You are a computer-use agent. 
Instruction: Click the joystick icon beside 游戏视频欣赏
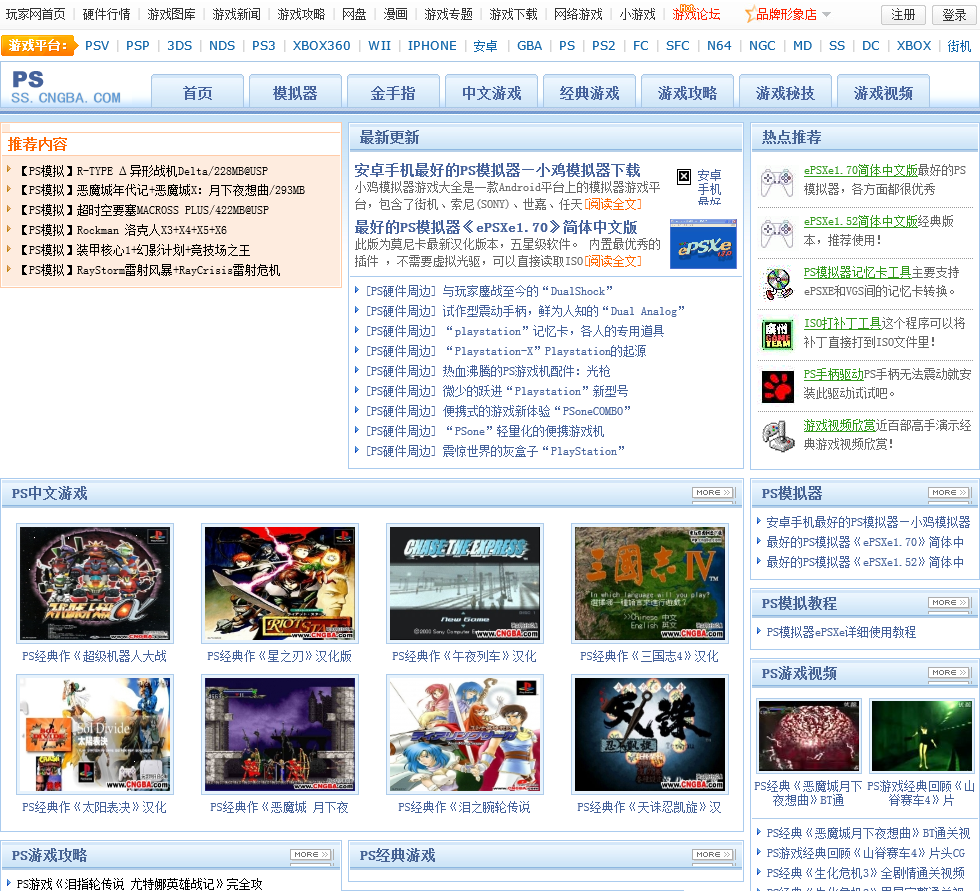click(778, 436)
